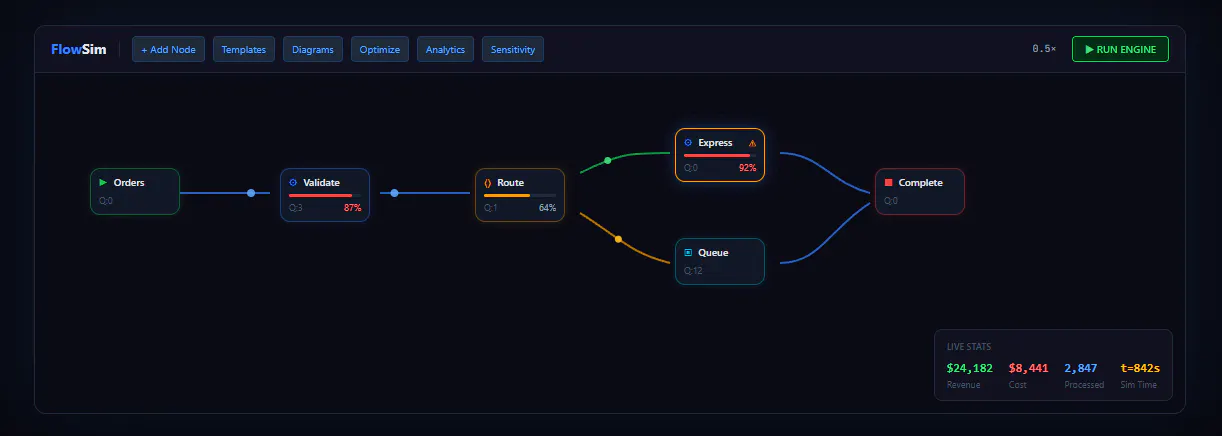Click the blue token between Orders and Validate
The width and height of the screenshot is (1222, 436).
point(251,193)
